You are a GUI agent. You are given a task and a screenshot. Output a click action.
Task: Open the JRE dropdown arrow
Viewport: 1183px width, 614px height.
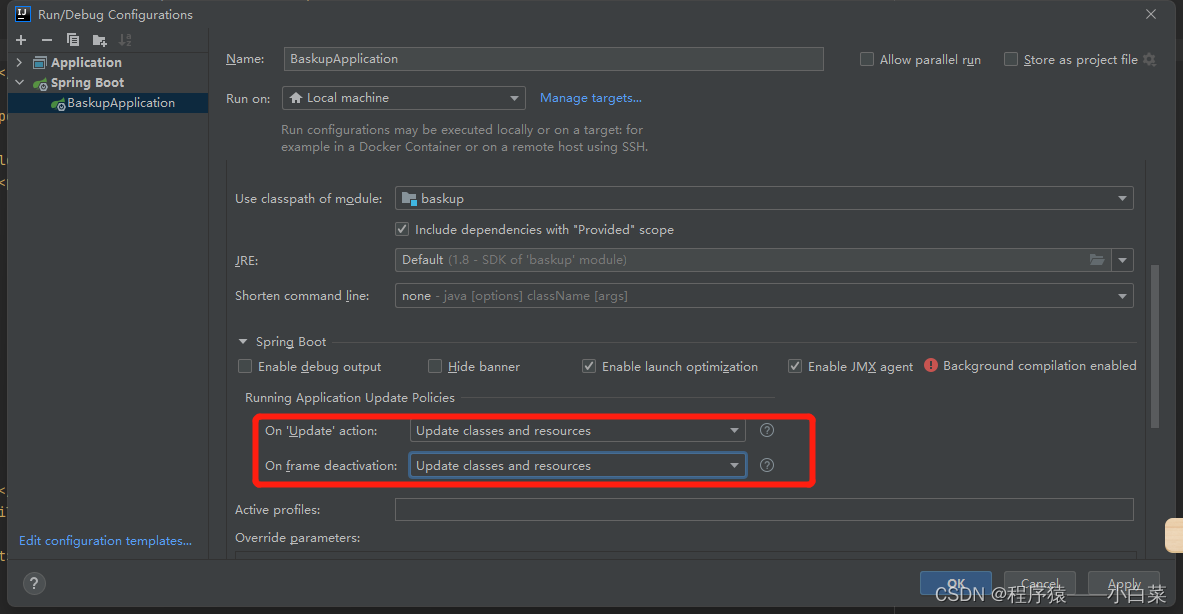pyautogui.click(x=1123, y=260)
